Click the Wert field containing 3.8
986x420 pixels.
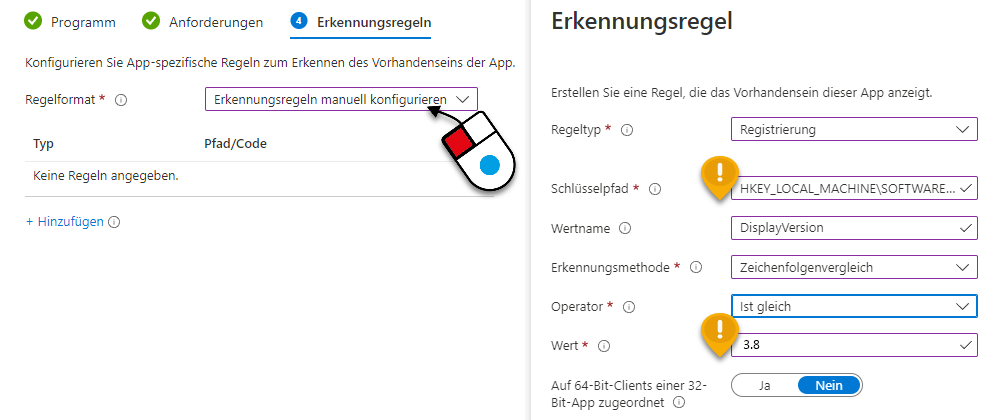pos(854,345)
